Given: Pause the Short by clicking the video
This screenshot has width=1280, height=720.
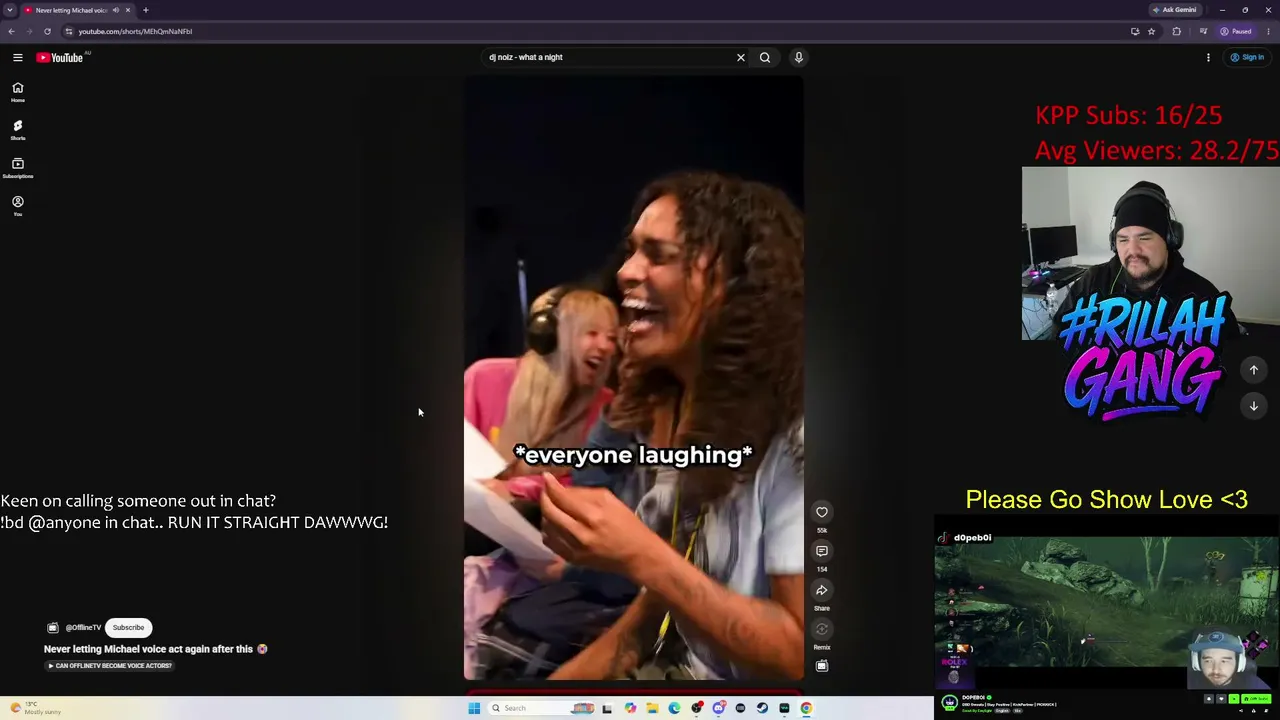Looking at the screenshot, I should [633, 378].
